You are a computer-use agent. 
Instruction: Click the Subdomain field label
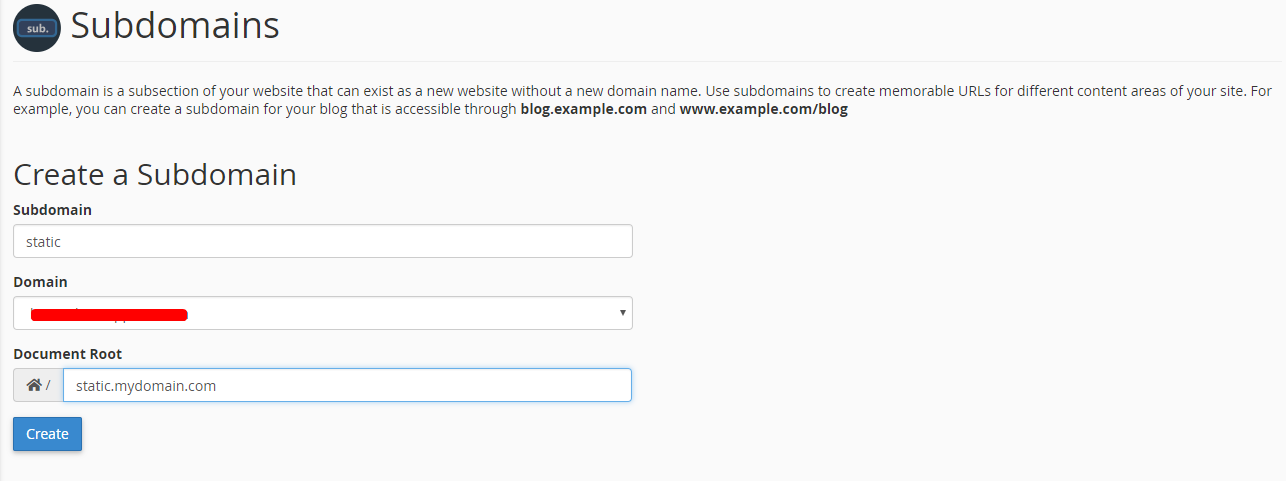[x=52, y=210]
